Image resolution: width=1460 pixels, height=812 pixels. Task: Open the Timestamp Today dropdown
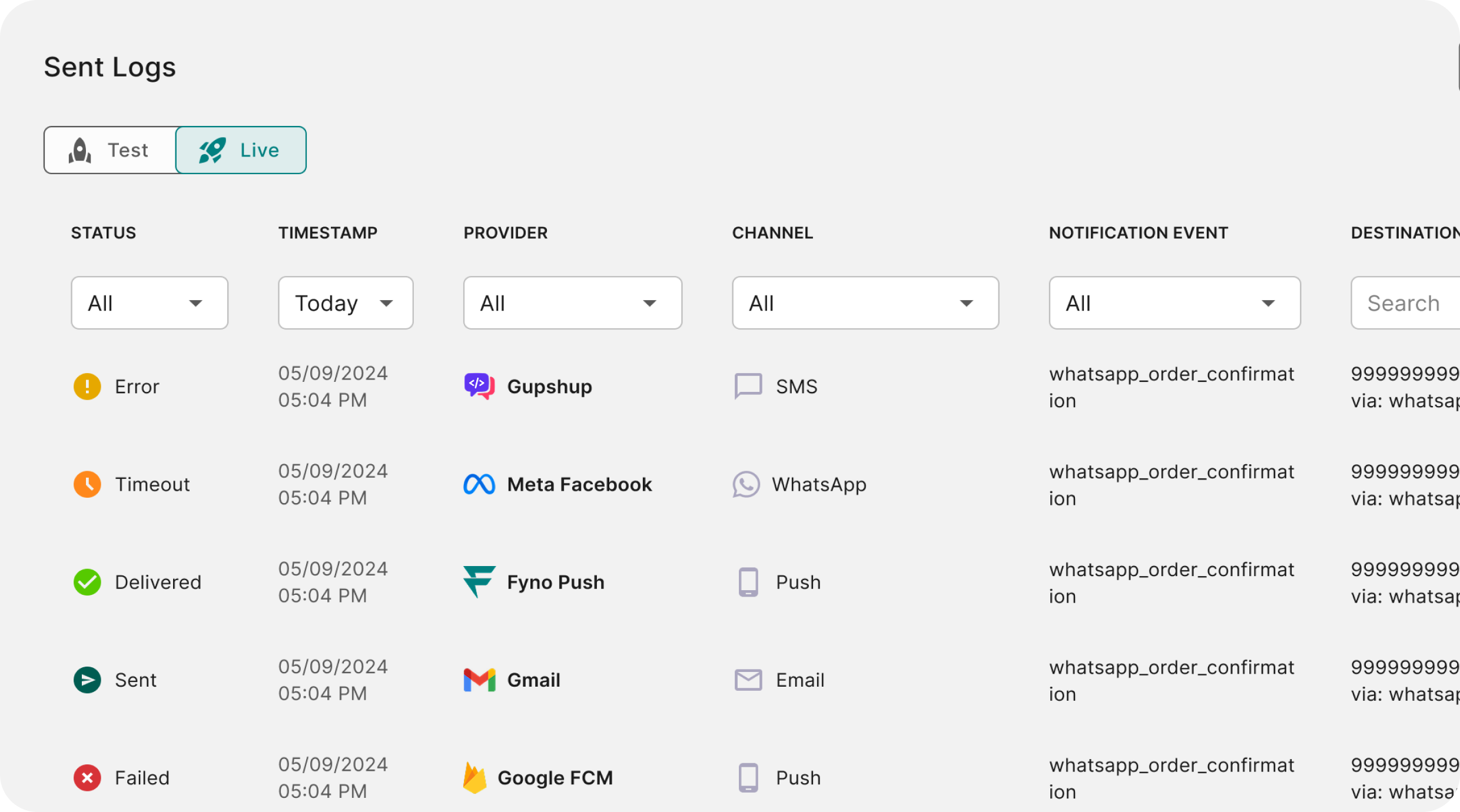click(346, 303)
